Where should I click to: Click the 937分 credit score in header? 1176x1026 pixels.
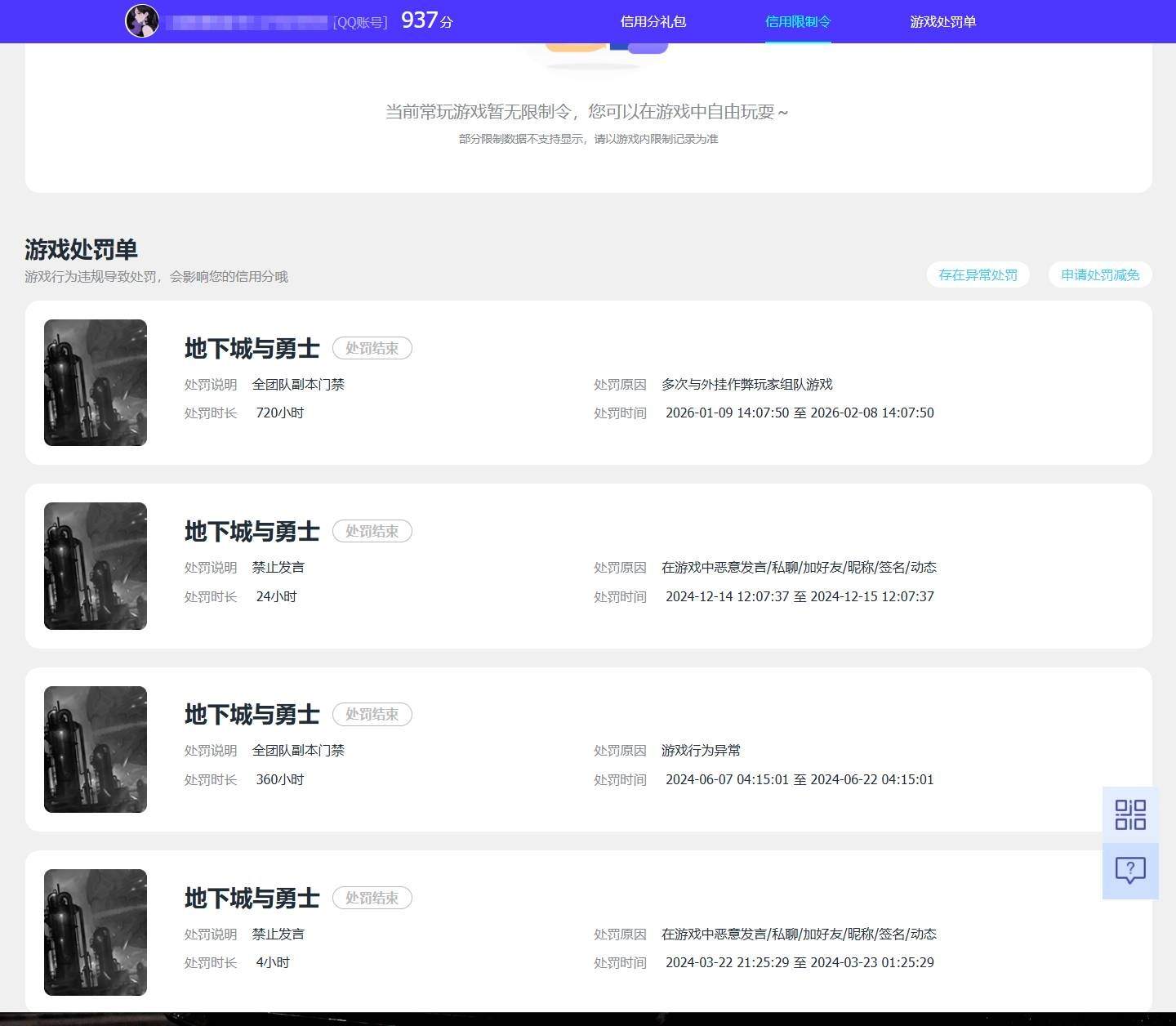pyautogui.click(x=426, y=20)
